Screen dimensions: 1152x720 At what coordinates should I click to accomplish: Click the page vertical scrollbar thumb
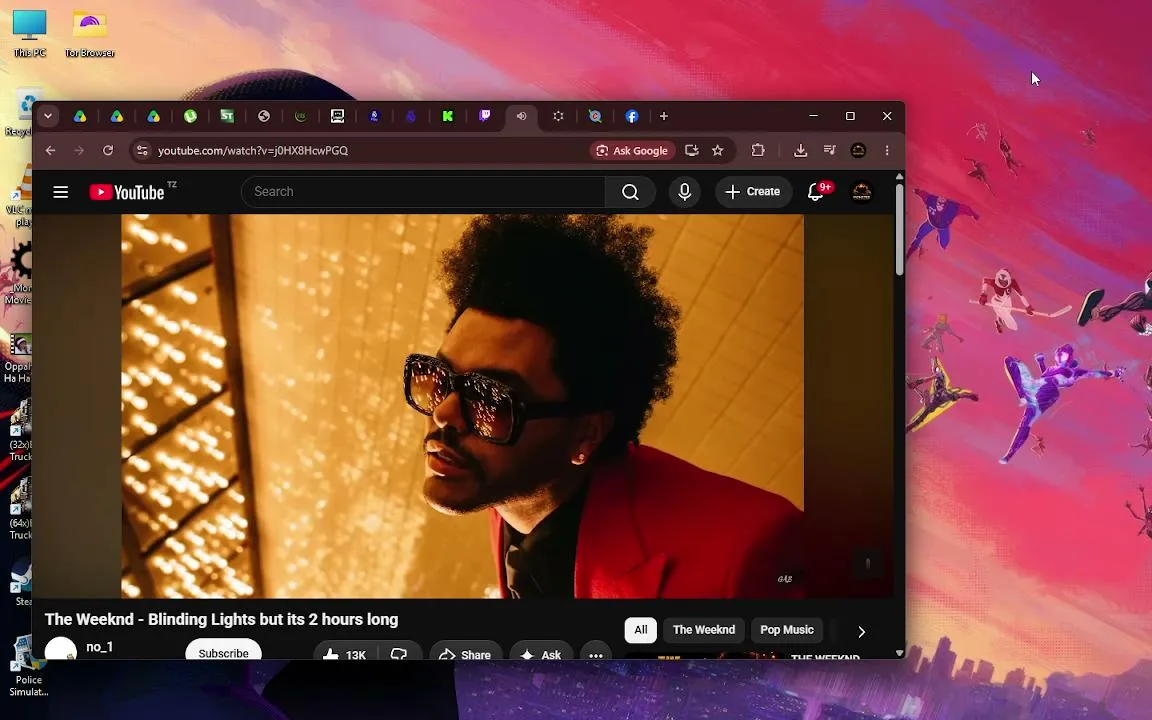point(899,230)
